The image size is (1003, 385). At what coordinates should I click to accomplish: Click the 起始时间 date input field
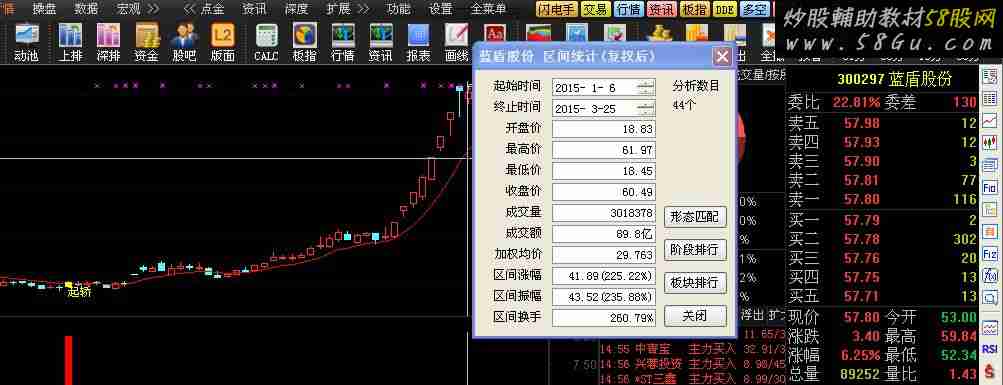pos(596,88)
